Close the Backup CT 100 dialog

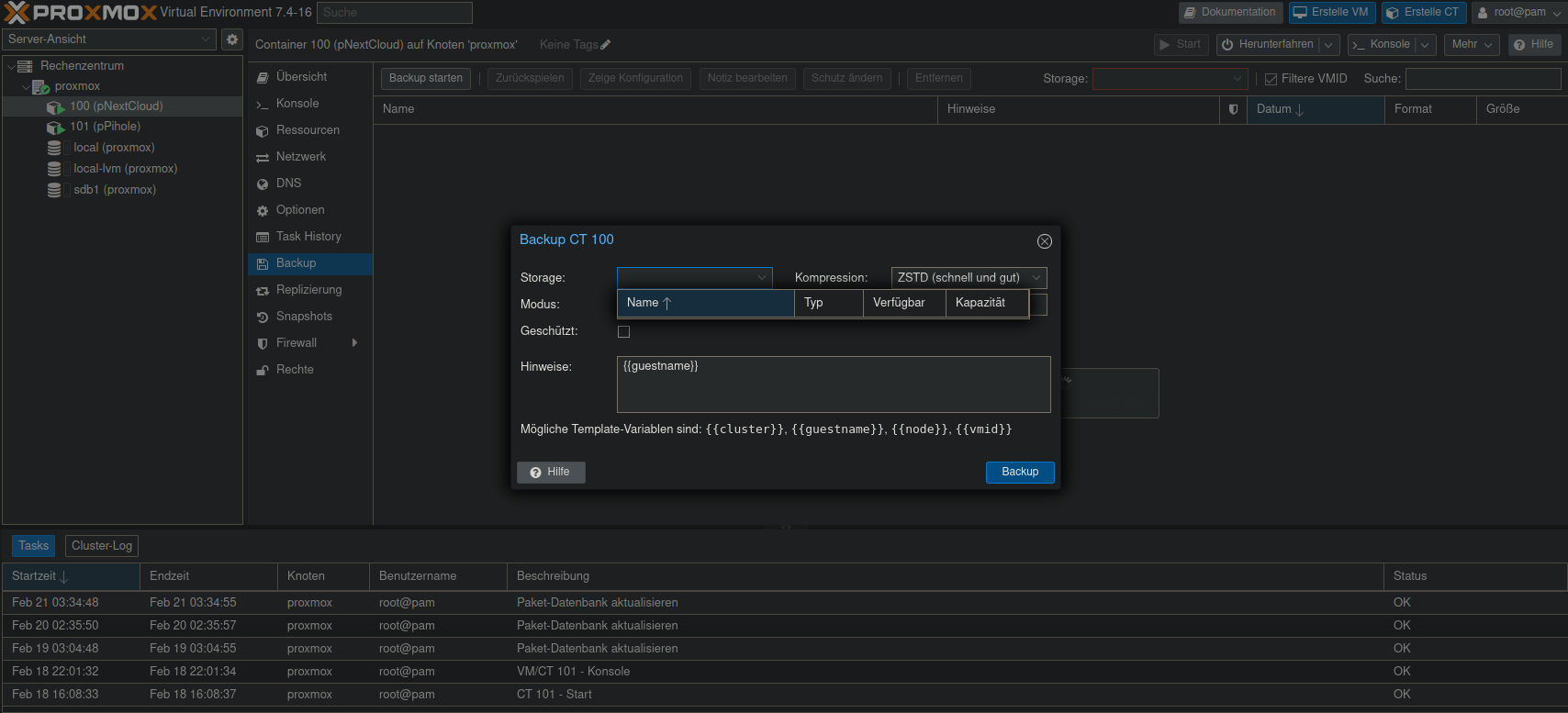coord(1045,241)
